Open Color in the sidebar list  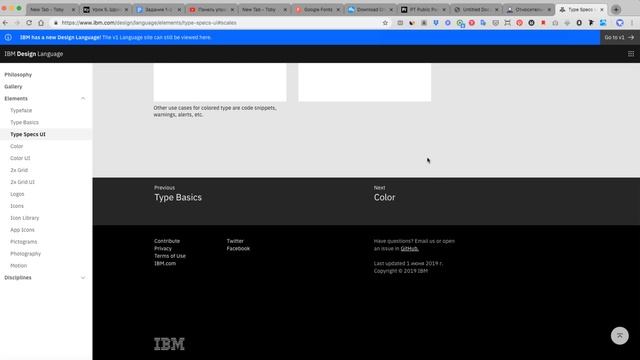click(17, 146)
